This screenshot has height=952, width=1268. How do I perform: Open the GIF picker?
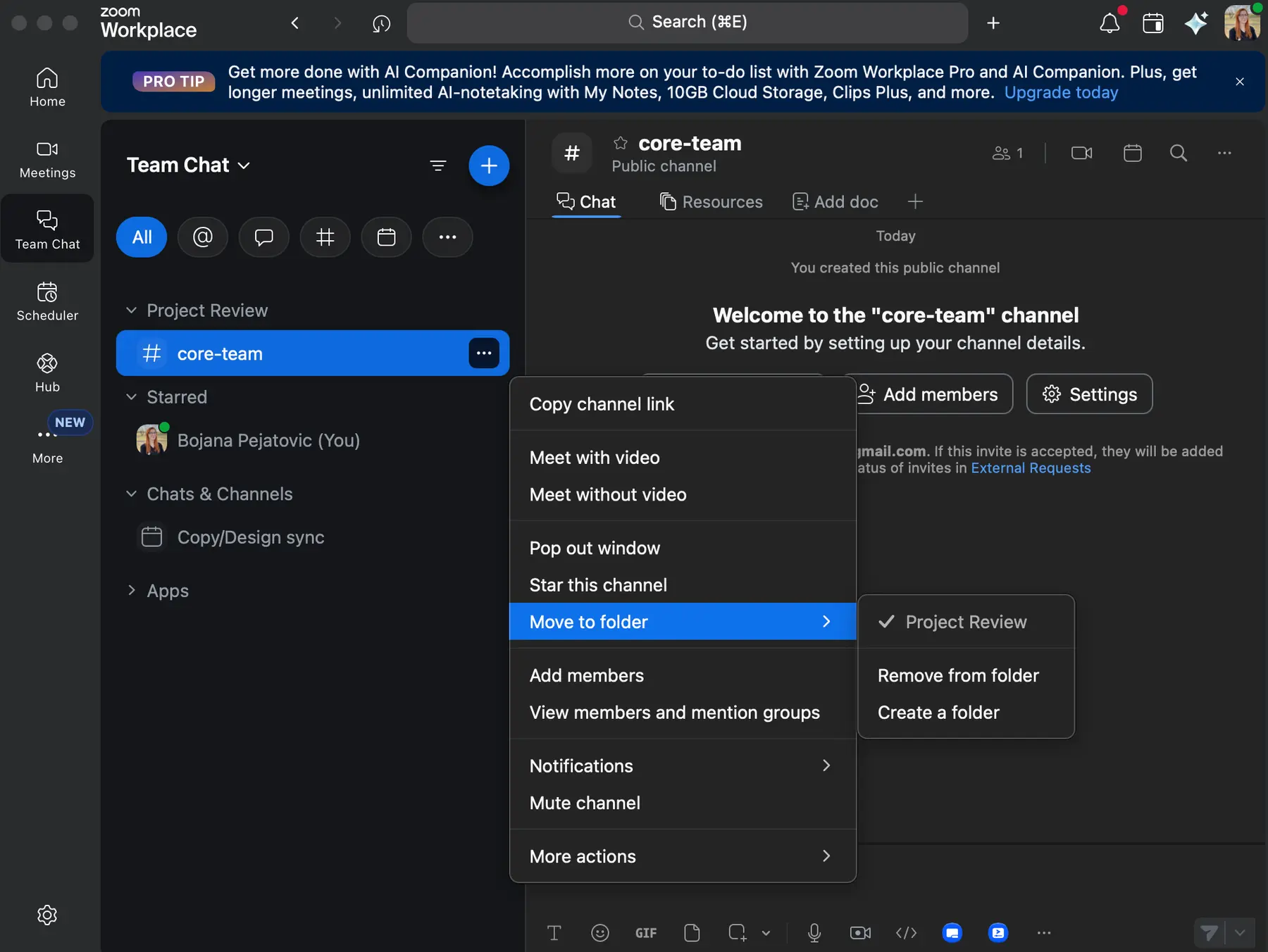646,933
